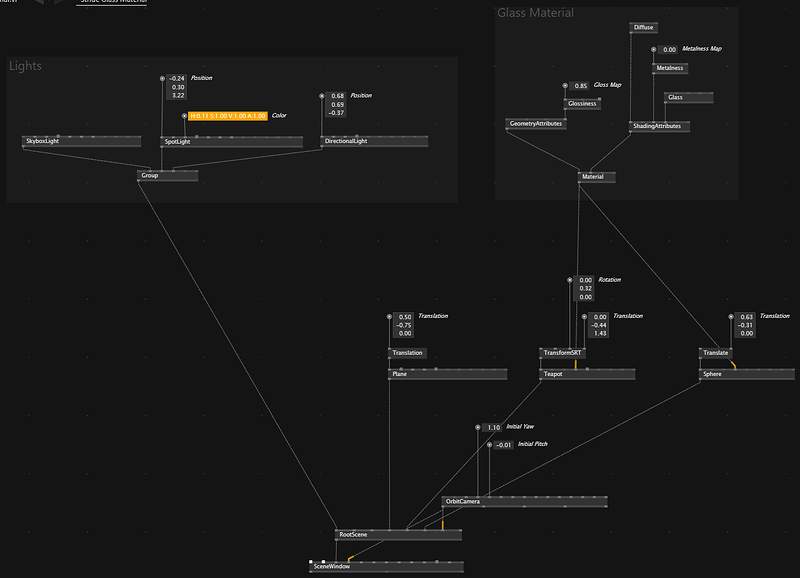Click the Metalness Map label
Image resolution: width=800 pixels, height=578 pixels.
702,49
